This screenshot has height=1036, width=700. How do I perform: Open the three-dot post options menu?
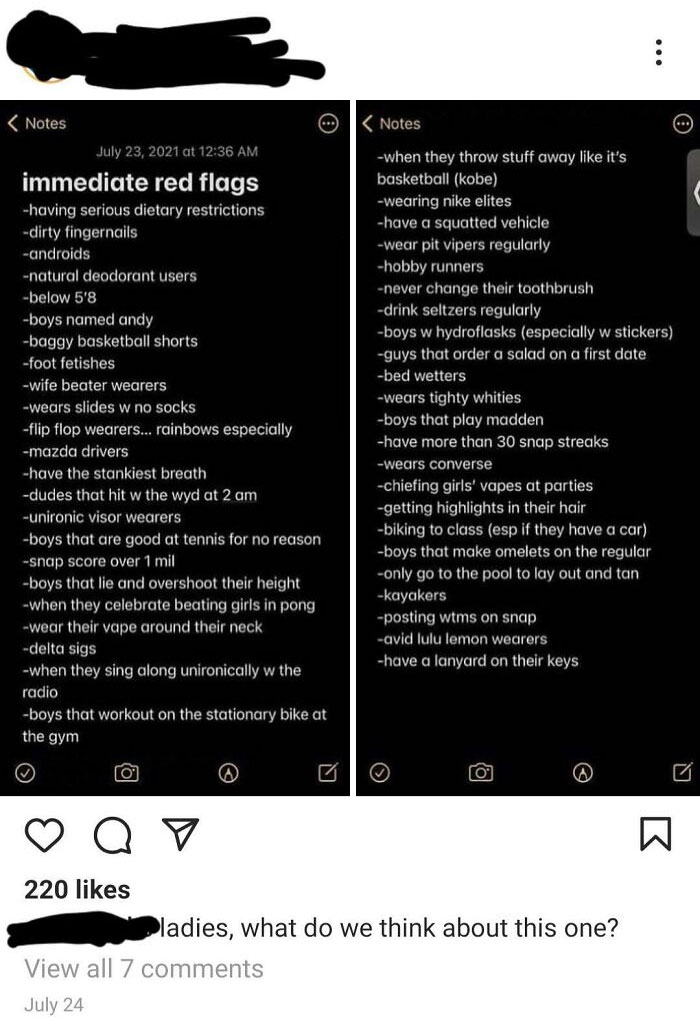click(657, 51)
